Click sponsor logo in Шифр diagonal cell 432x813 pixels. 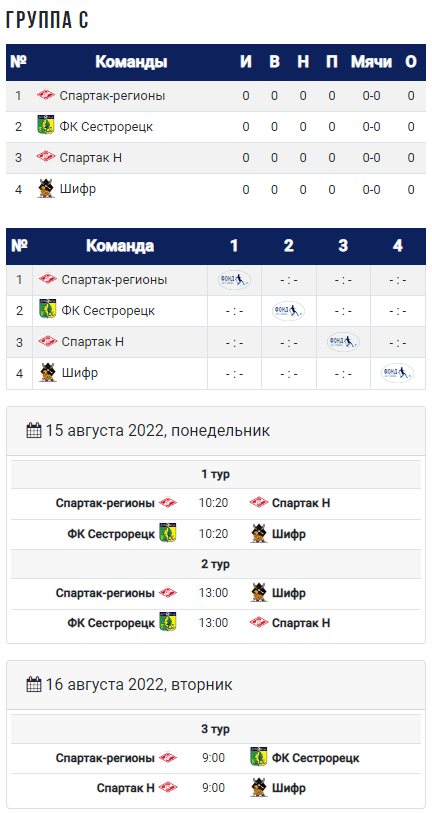(397, 373)
